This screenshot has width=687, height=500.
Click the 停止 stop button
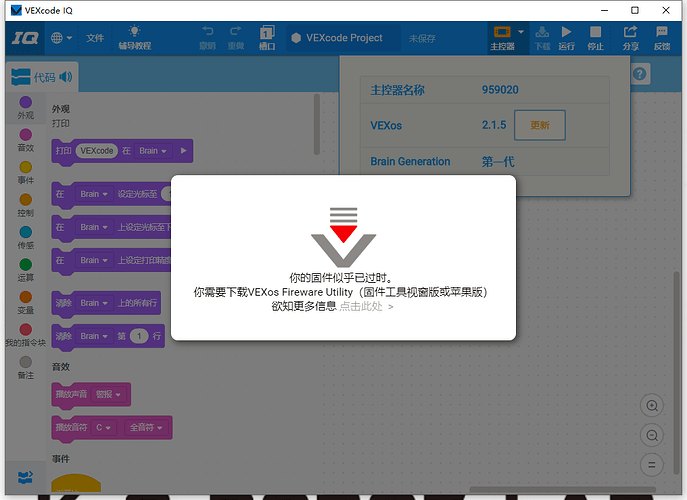[595, 38]
